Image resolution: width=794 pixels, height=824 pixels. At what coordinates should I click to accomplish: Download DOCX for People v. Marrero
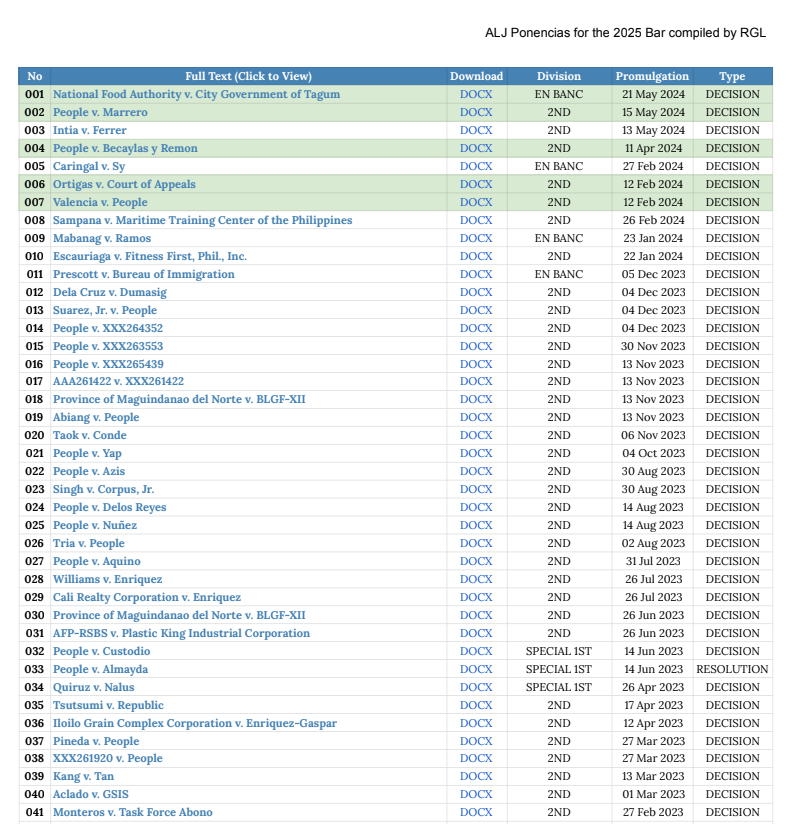(476, 112)
